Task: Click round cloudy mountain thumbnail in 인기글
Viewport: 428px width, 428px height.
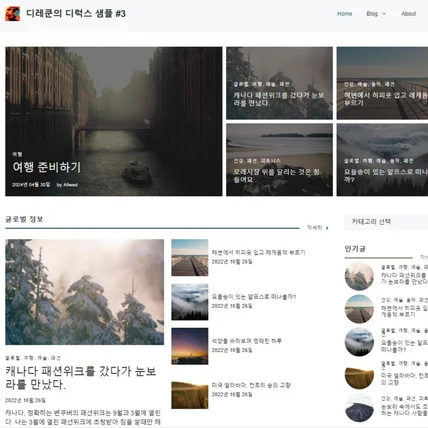Action: [x=359, y=342]
